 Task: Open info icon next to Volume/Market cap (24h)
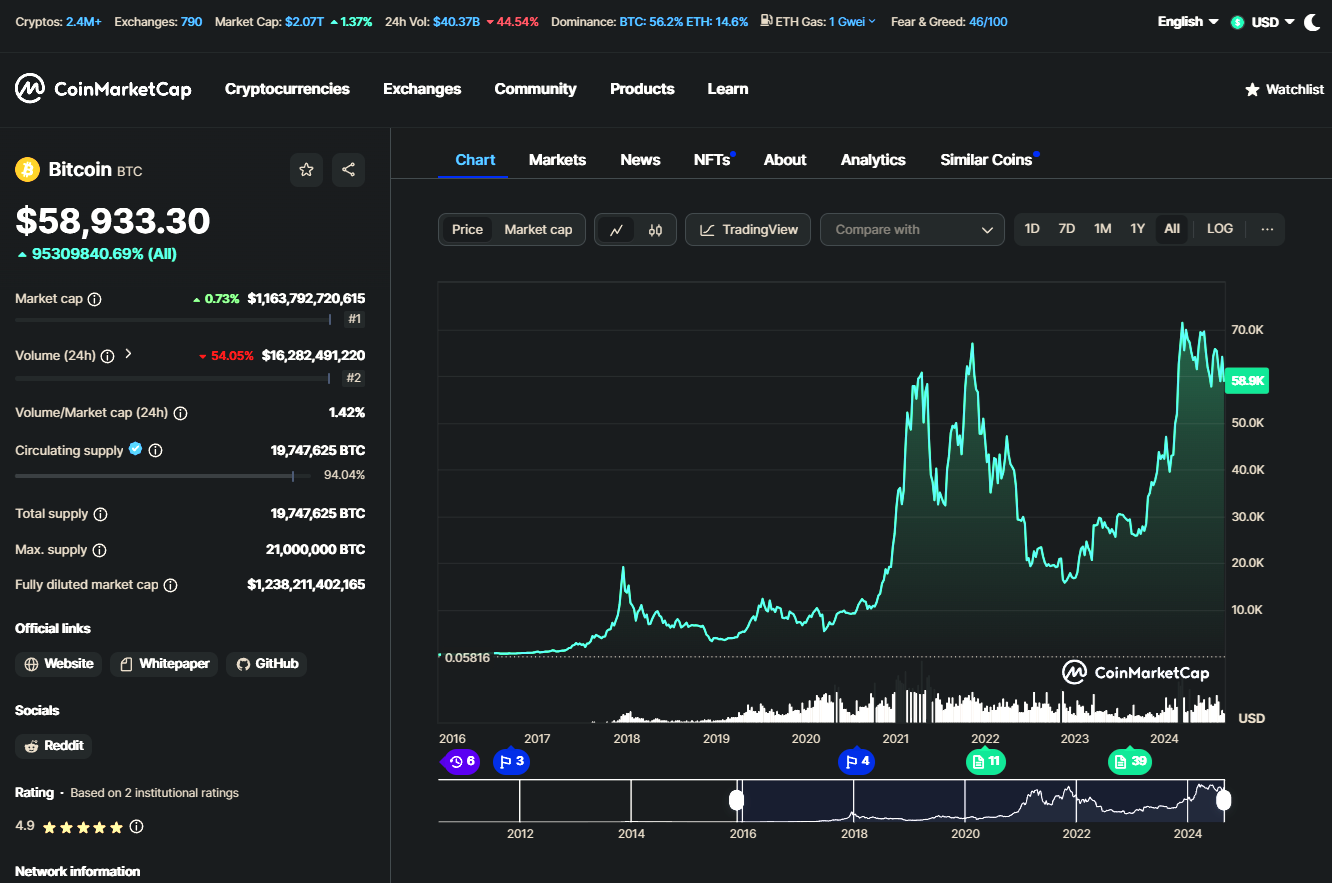pos(180,413)
